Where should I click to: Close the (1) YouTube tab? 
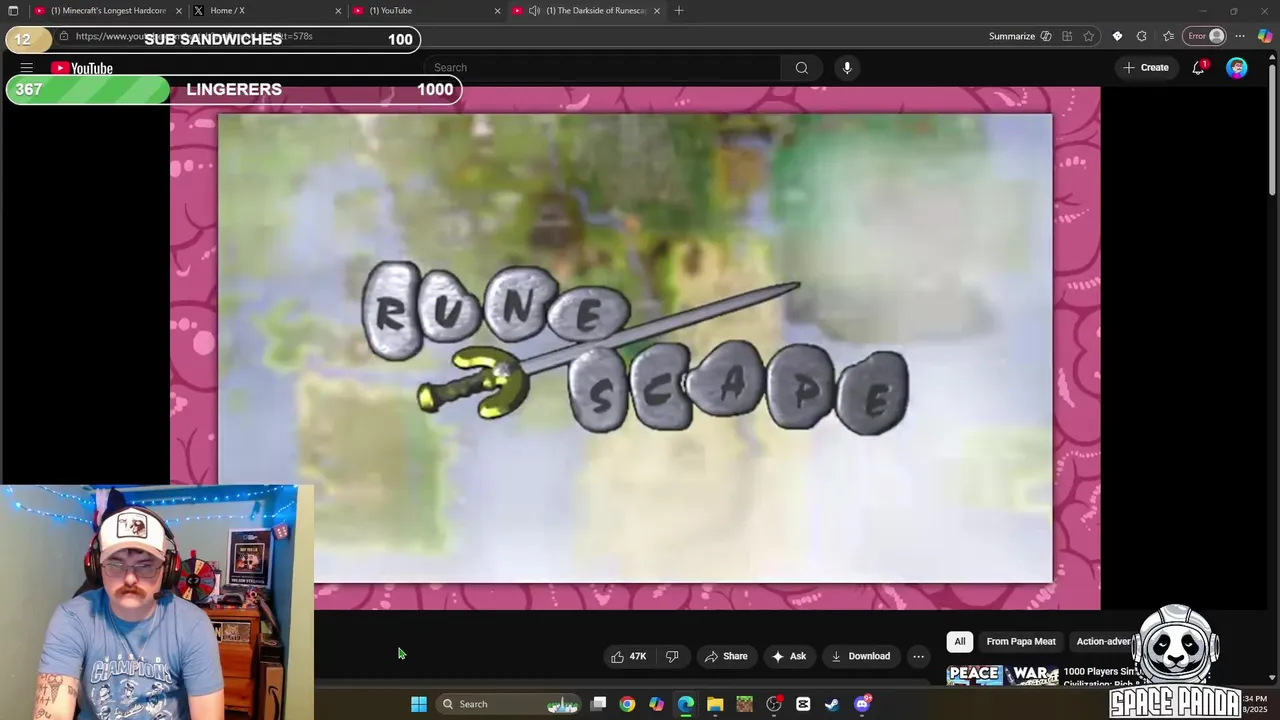pyautogui.click(x=497, y=10)
